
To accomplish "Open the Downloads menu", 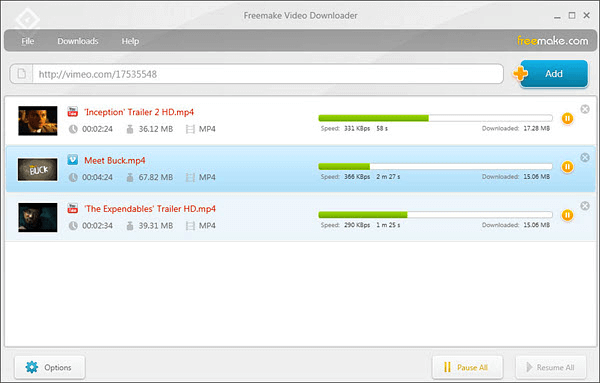I will click(x=78, y=41).
